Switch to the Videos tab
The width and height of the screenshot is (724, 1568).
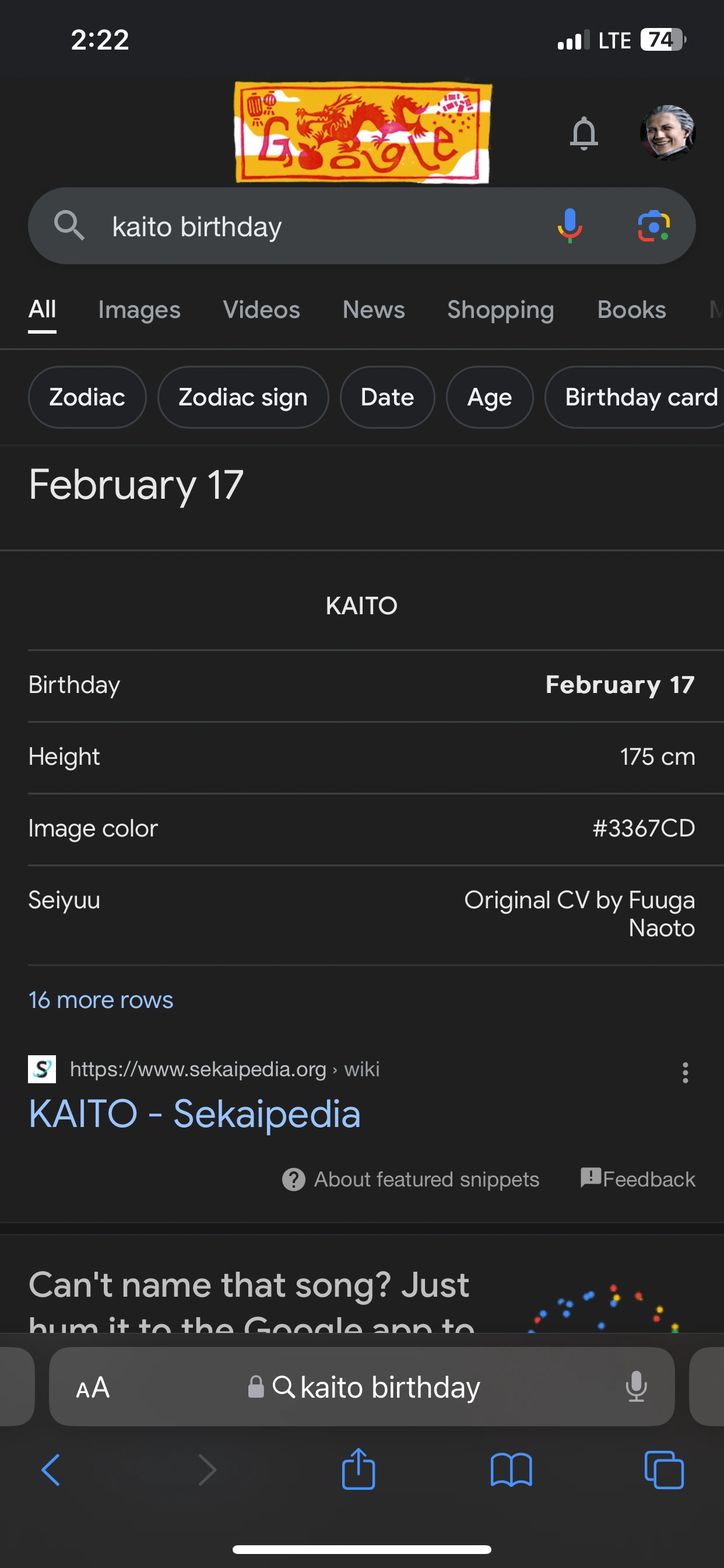261,310
